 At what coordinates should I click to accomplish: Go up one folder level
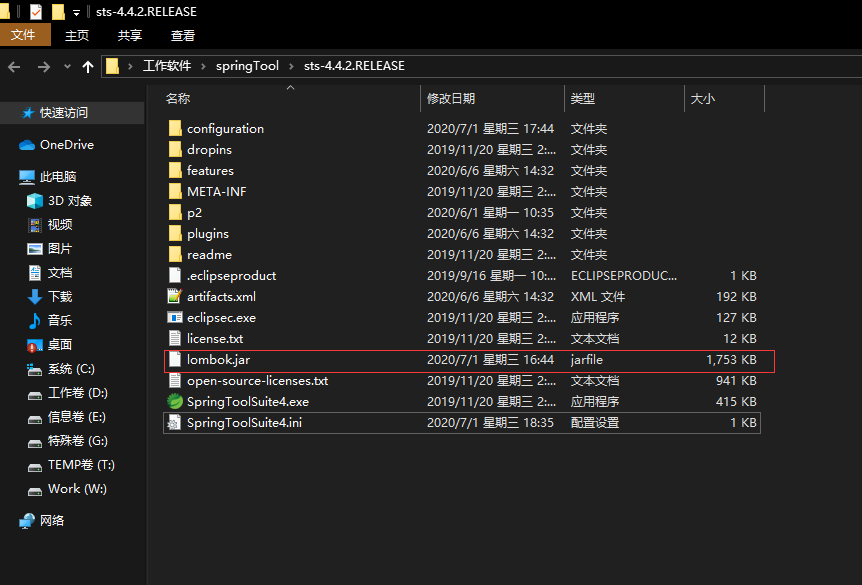click(87, 67)
